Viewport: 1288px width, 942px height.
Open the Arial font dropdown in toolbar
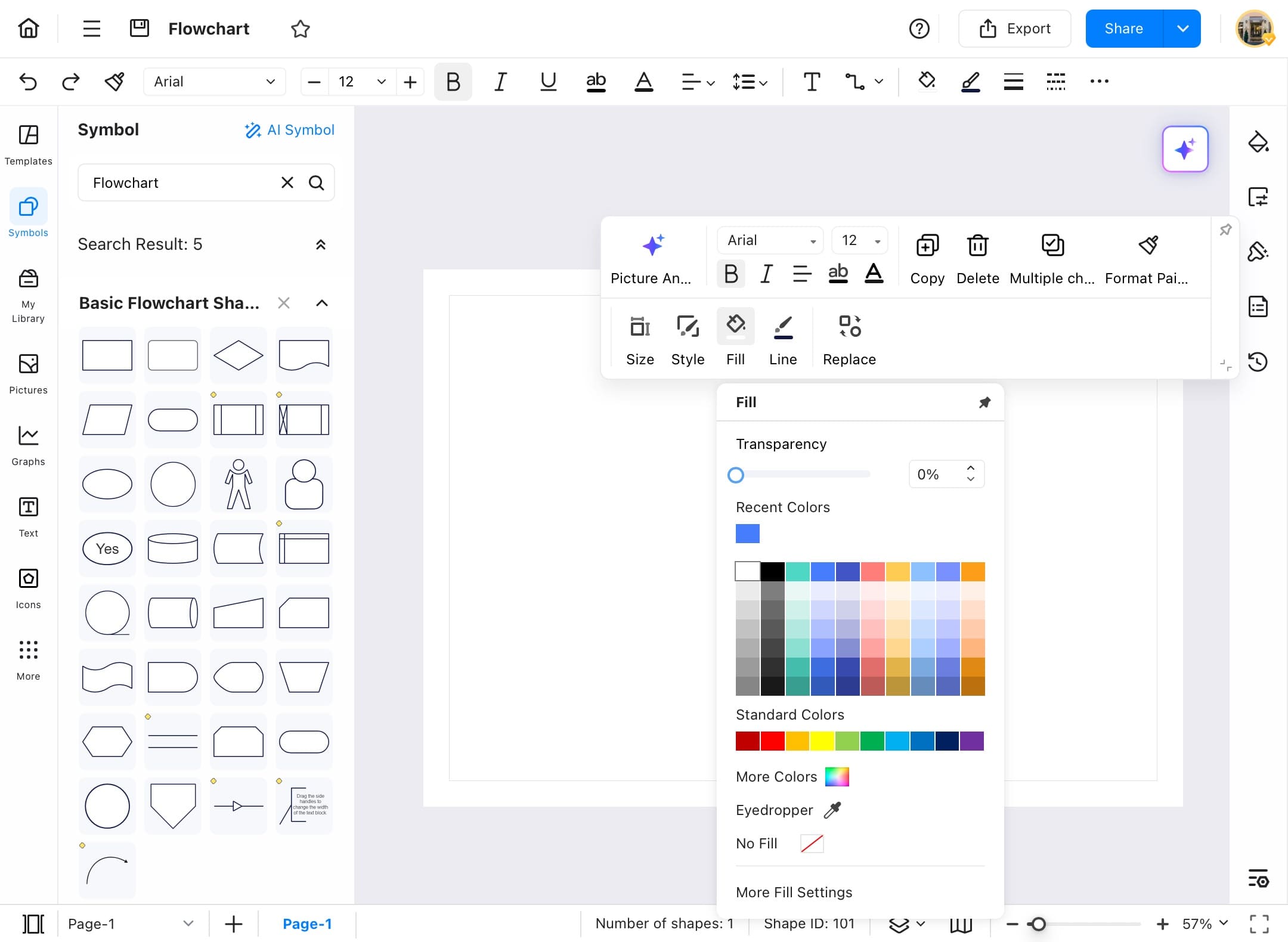(x=214, y=82)
